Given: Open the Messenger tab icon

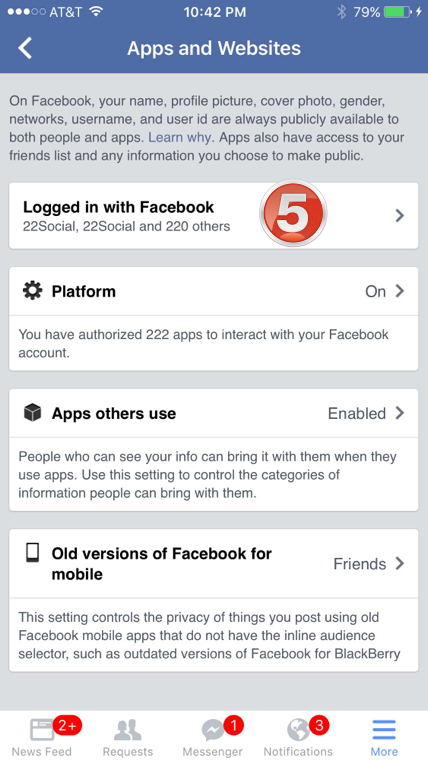Looking at the screenshot, I should coord(213,729).
